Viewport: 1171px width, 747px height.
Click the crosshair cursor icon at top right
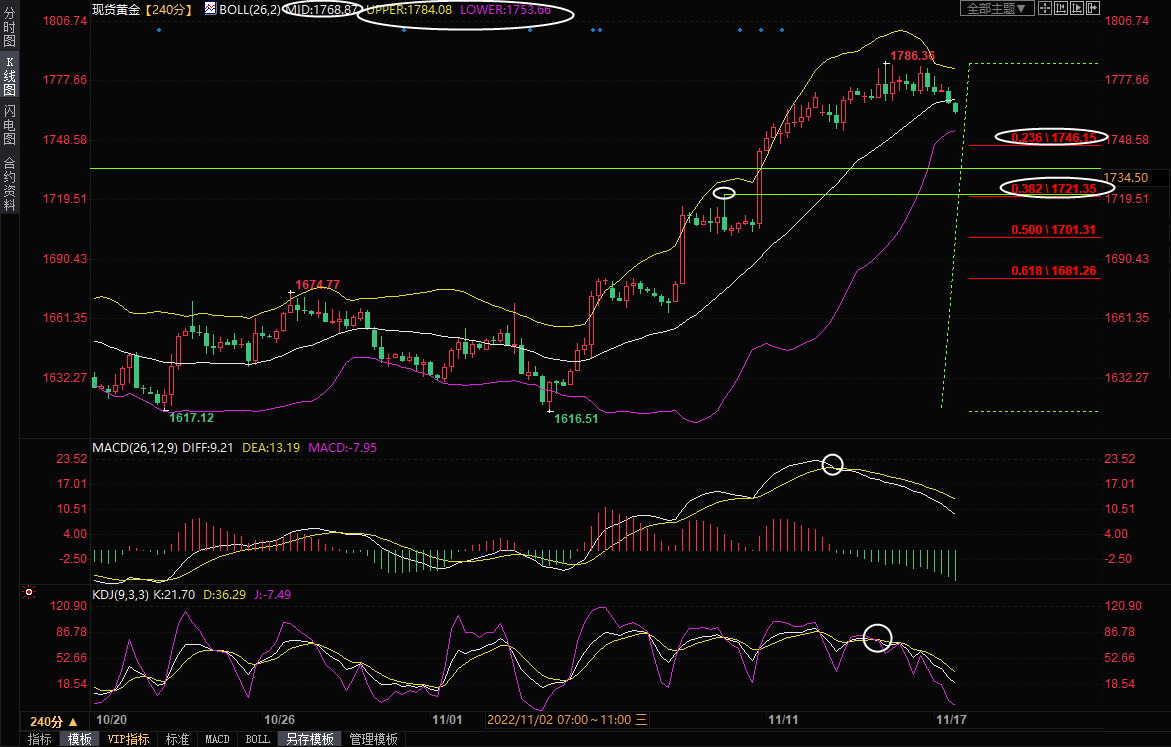pyautogui.click(x=1045, y=8)
